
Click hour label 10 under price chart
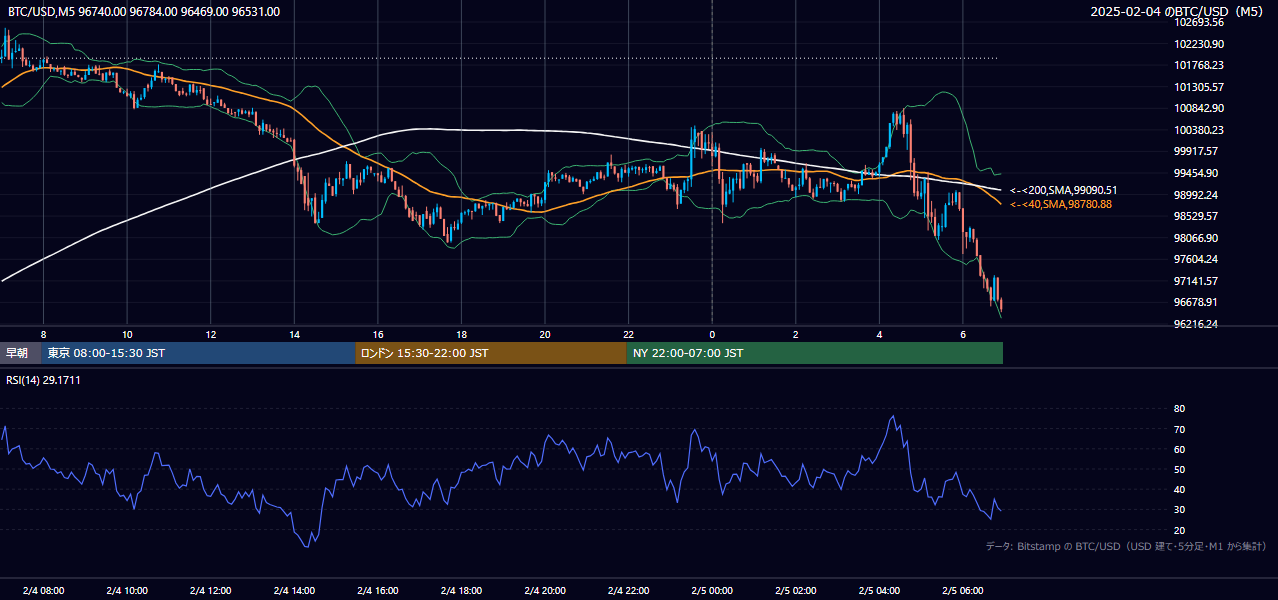point(127,334)
